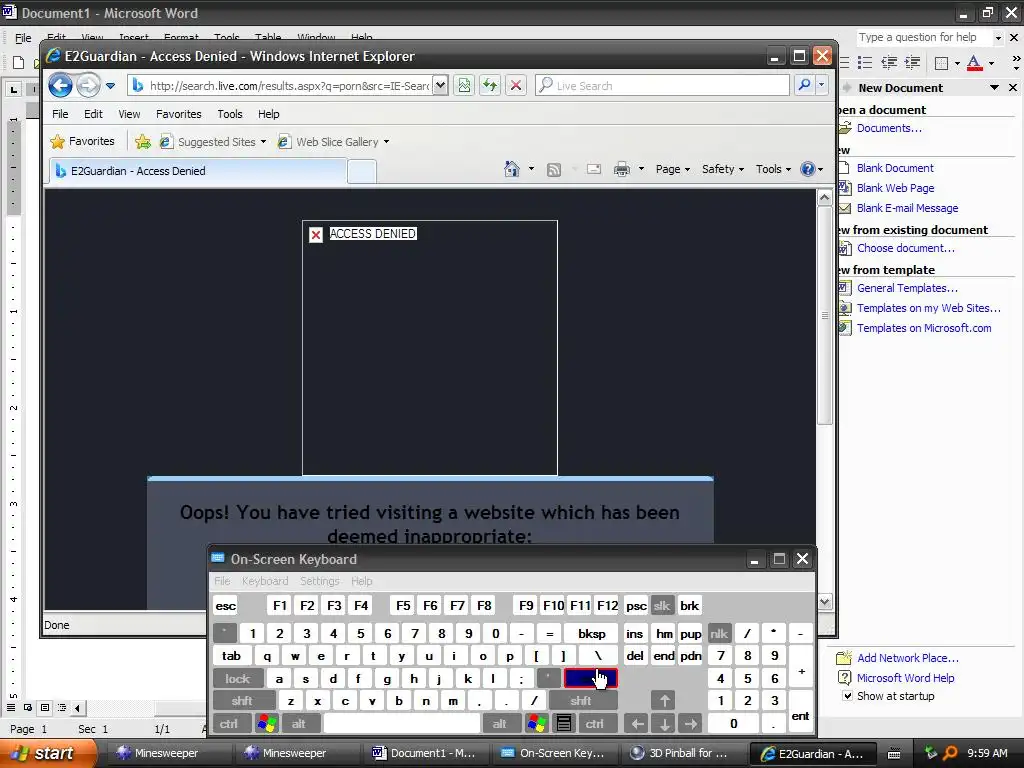The height and width of the screenshot is (768, 1024).
Task: Expand the Suggested Sites dropdown
Action: (263, 142)
